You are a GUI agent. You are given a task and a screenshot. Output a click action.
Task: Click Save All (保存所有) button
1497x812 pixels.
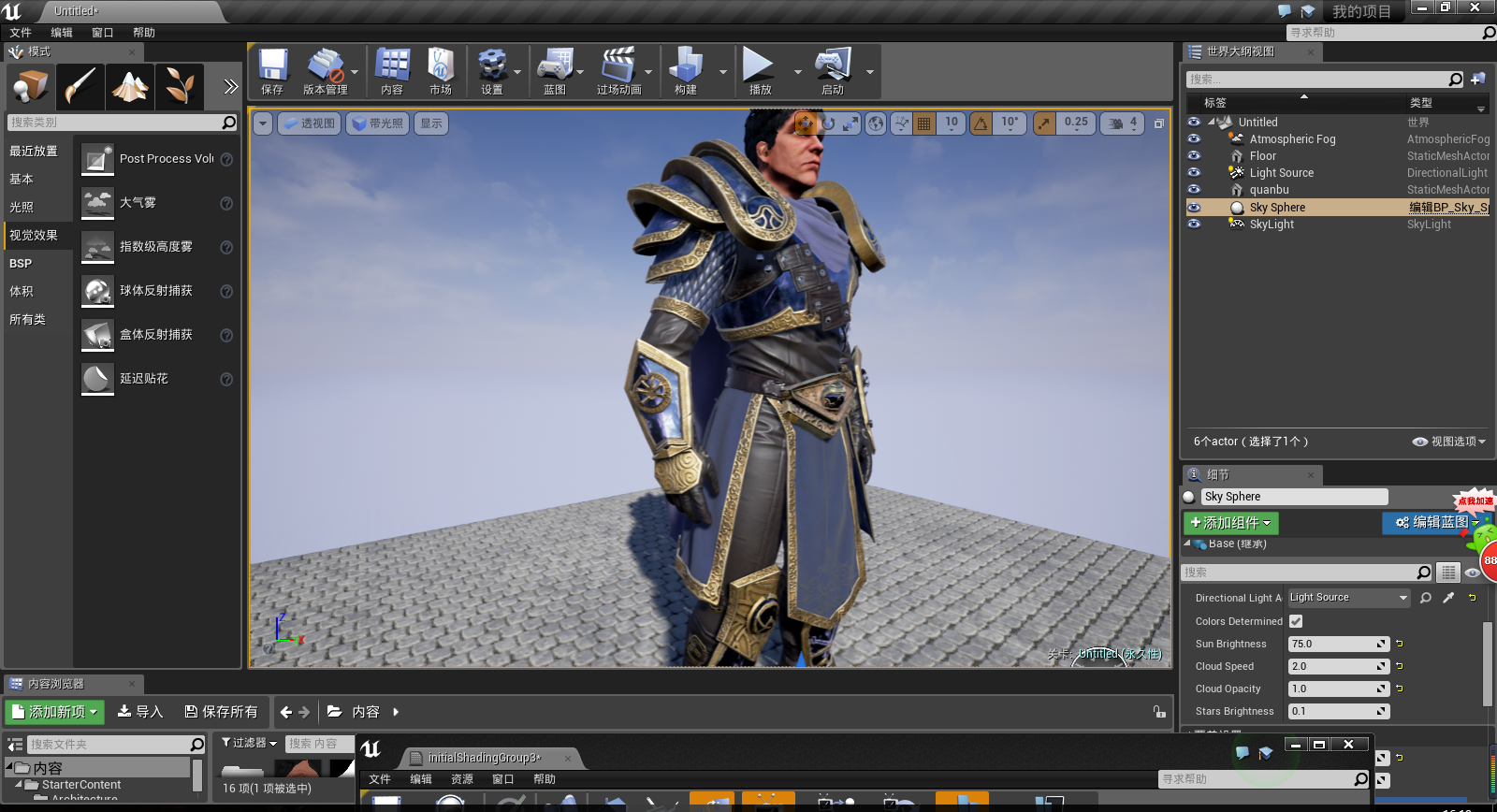[x=222, y=712]
